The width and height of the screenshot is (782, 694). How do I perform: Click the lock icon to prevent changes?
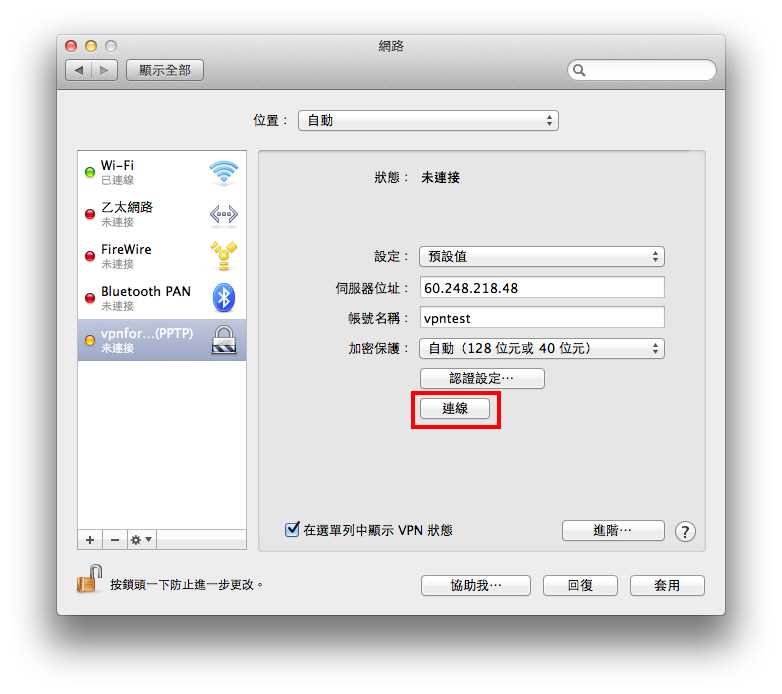tap(90, 579)
